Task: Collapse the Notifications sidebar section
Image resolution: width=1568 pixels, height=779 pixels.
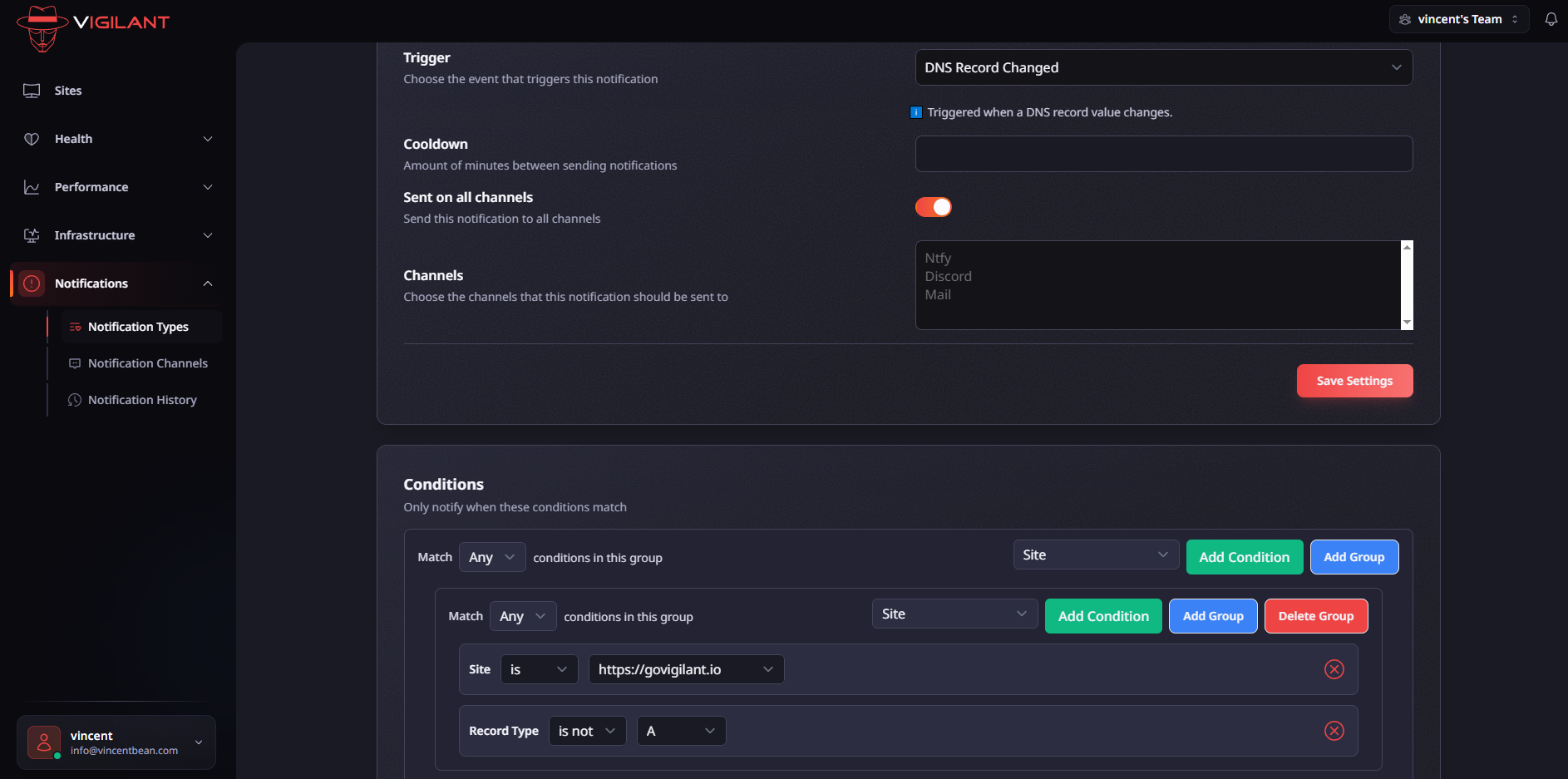Action: [208, 283]
